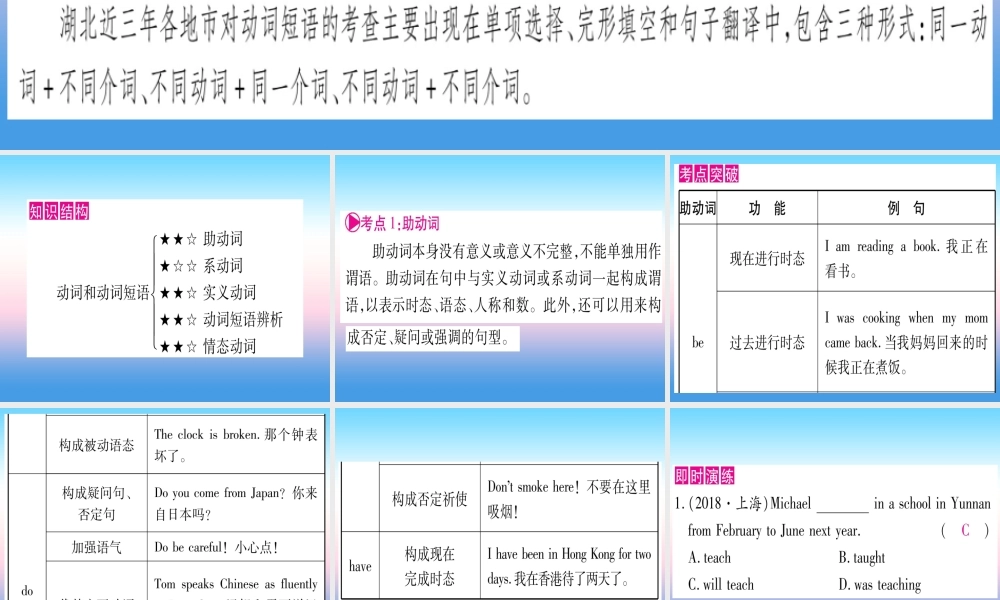Screen dimensions: 1000x600
Task: Select the ★★☆ 情态动词 item
Action: point(208,346)
